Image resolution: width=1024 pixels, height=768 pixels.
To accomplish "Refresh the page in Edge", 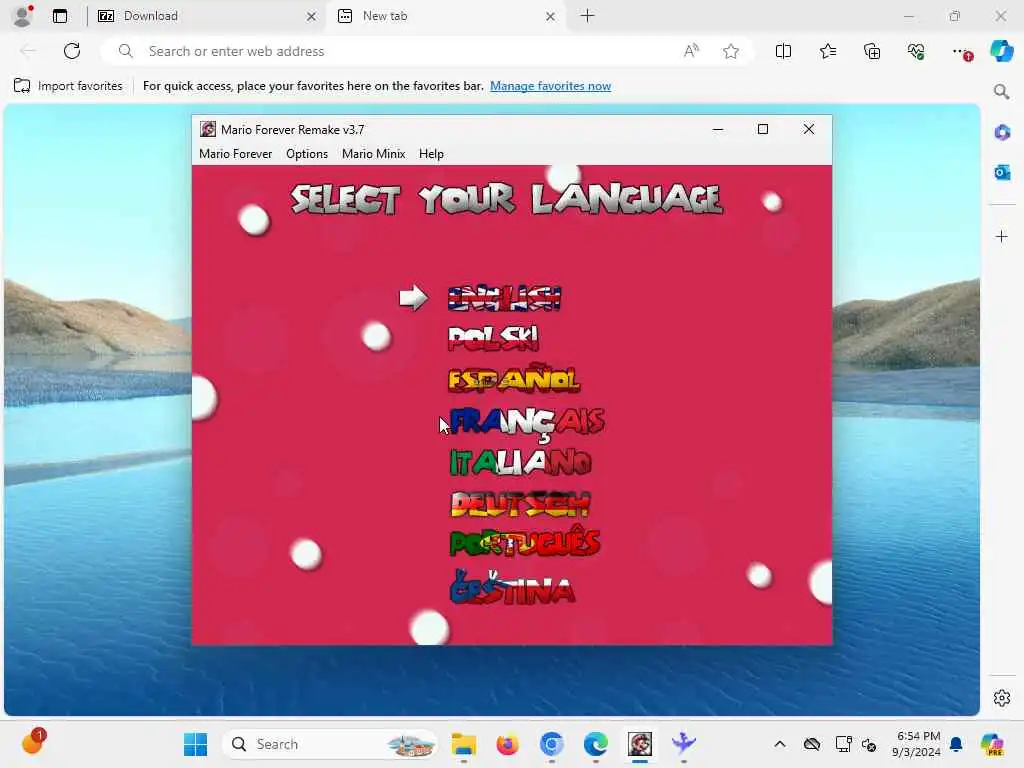I will (72, 51).
